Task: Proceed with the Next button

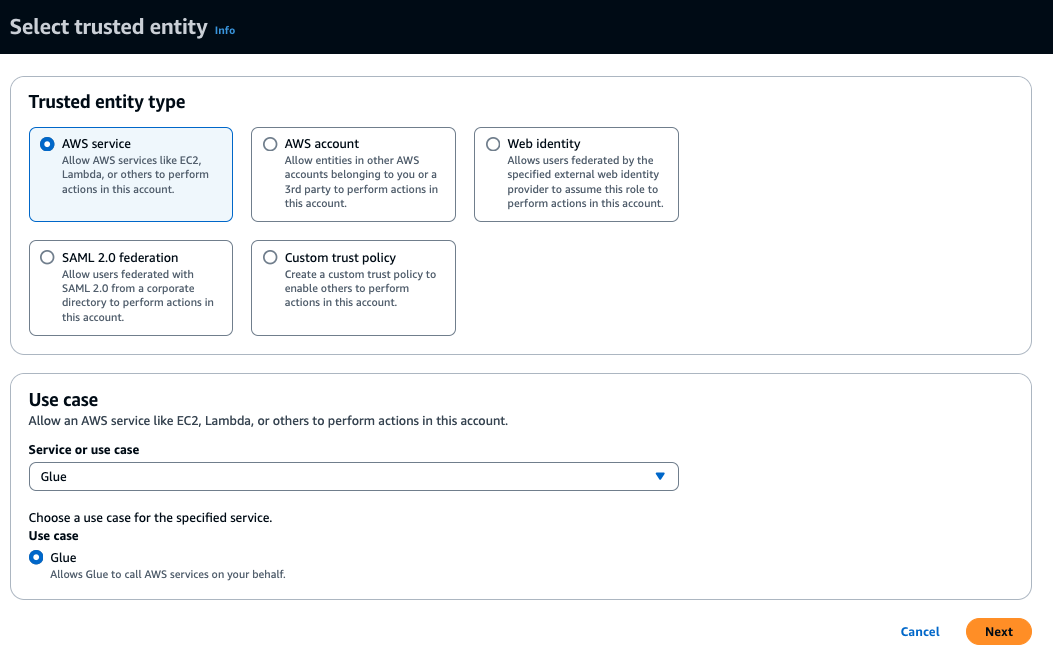Action: pyautogui.click(x=999, y=631)
